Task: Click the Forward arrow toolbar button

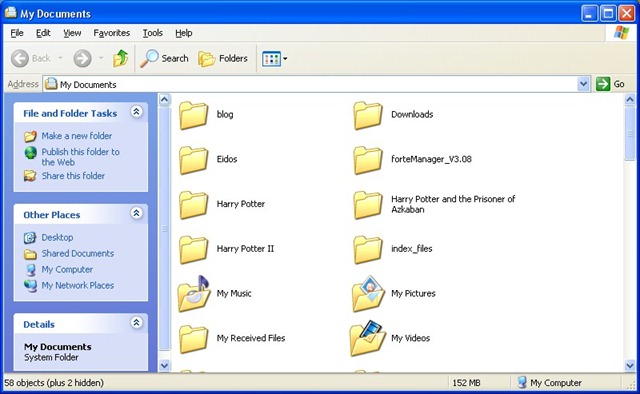Action: point(82,58)
